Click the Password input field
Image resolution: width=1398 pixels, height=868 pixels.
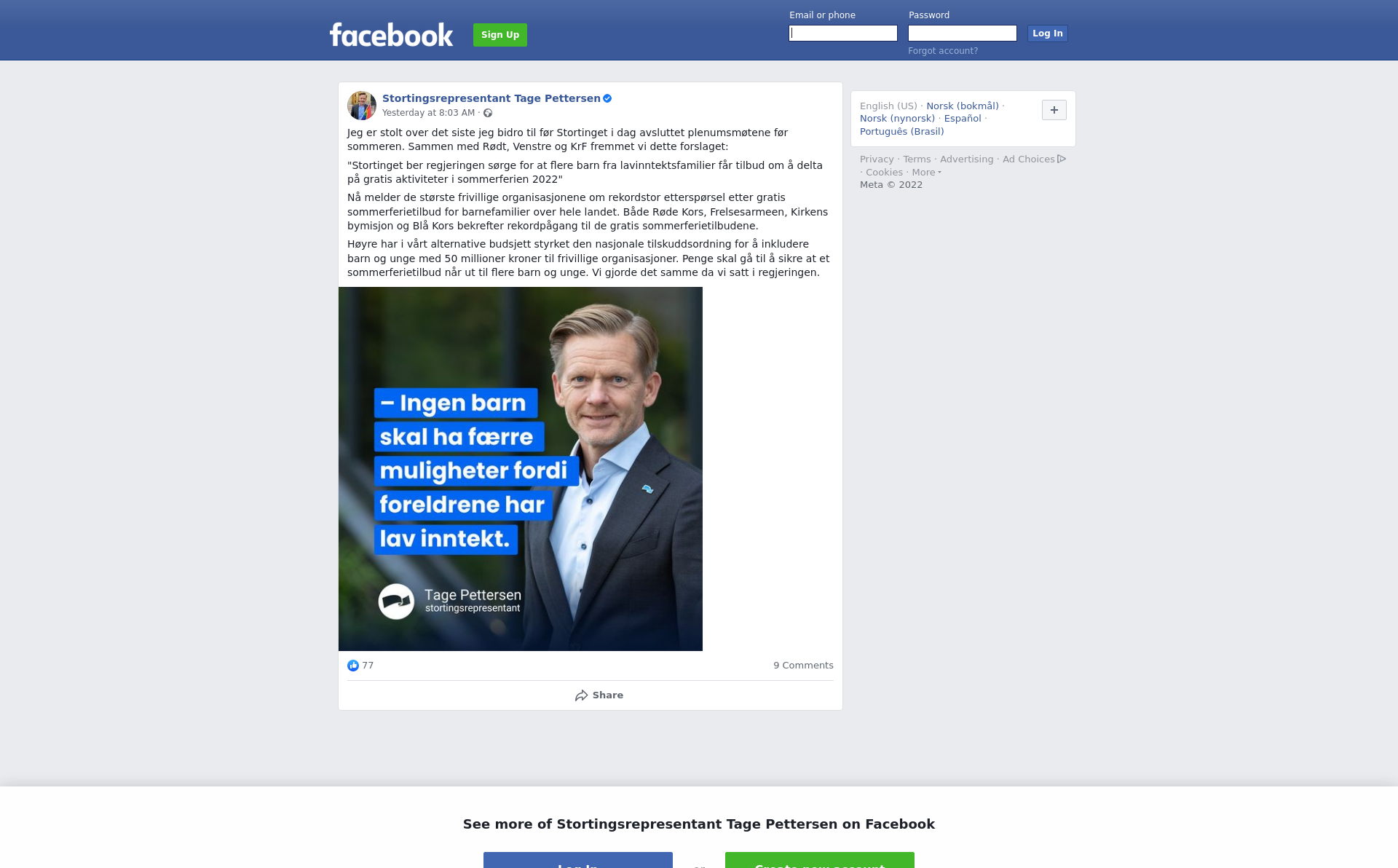coord(962,33)
